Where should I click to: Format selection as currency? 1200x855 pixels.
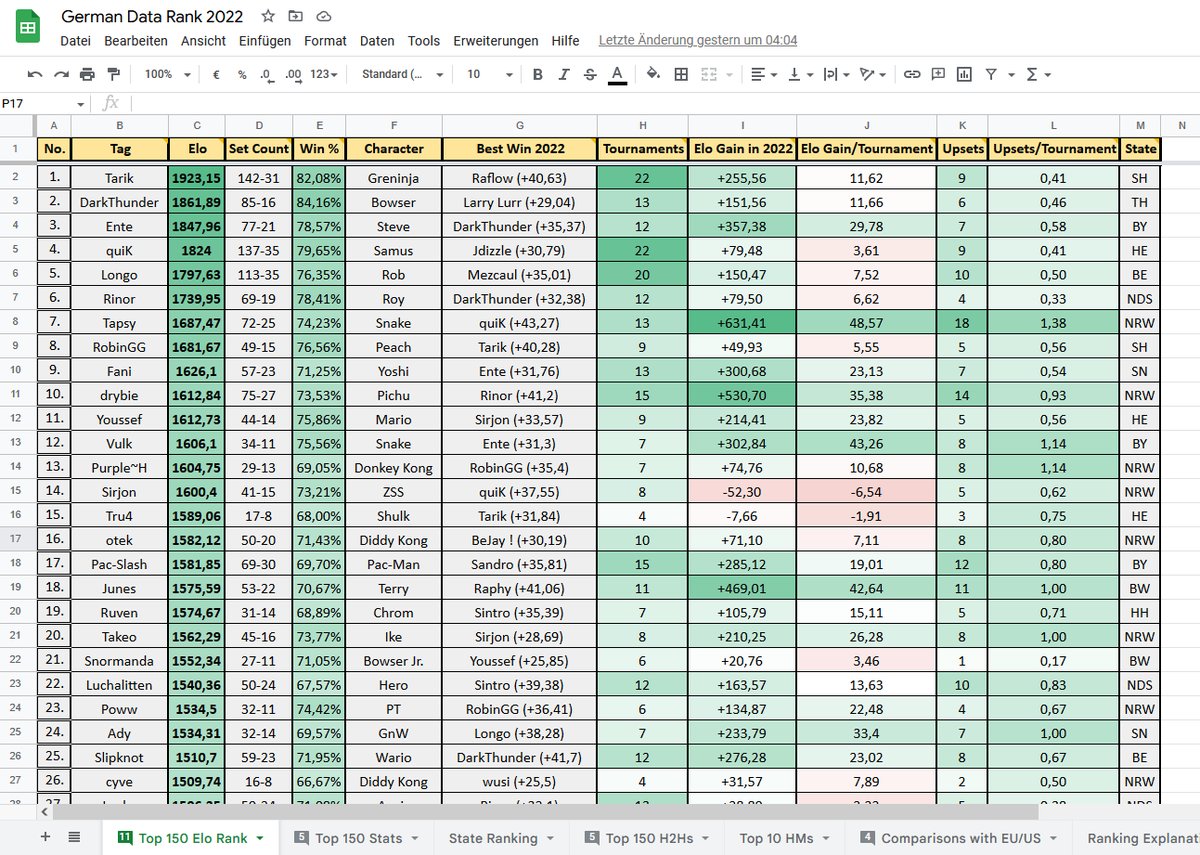214,74
